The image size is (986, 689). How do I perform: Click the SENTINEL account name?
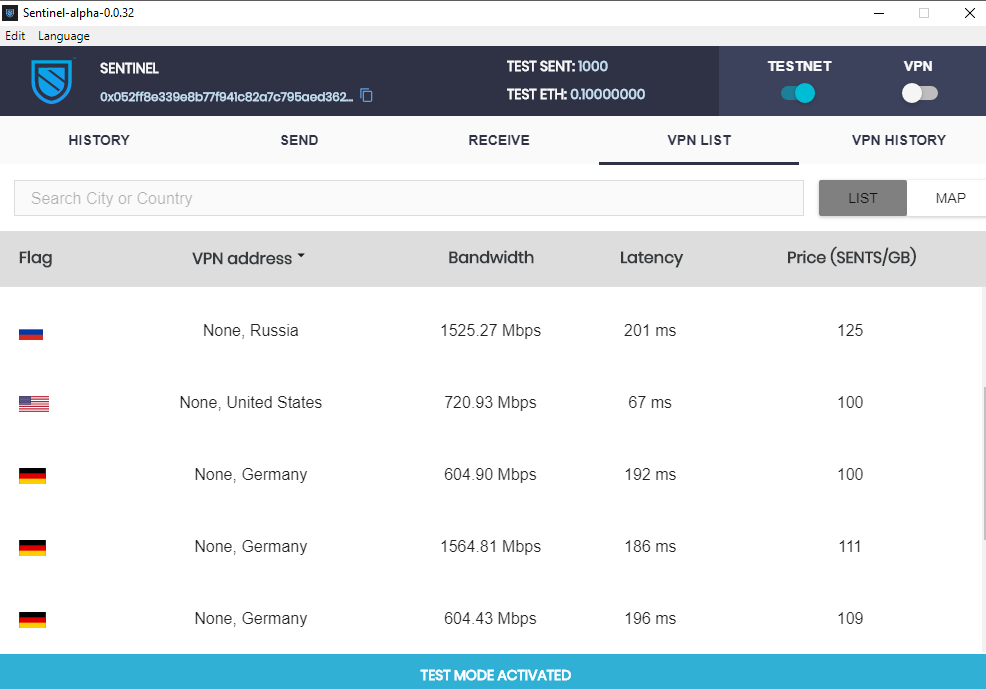(x=129, y=69)
